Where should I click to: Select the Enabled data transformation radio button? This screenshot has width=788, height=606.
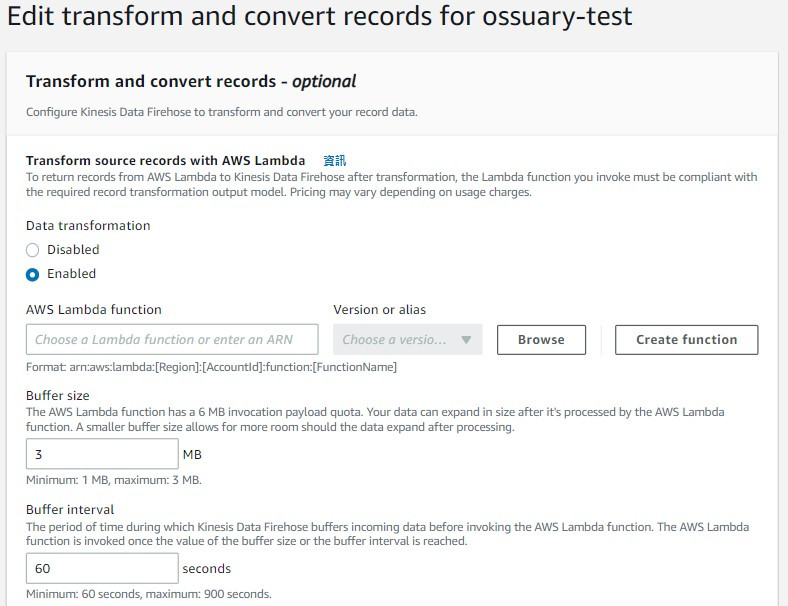(33, 274)
